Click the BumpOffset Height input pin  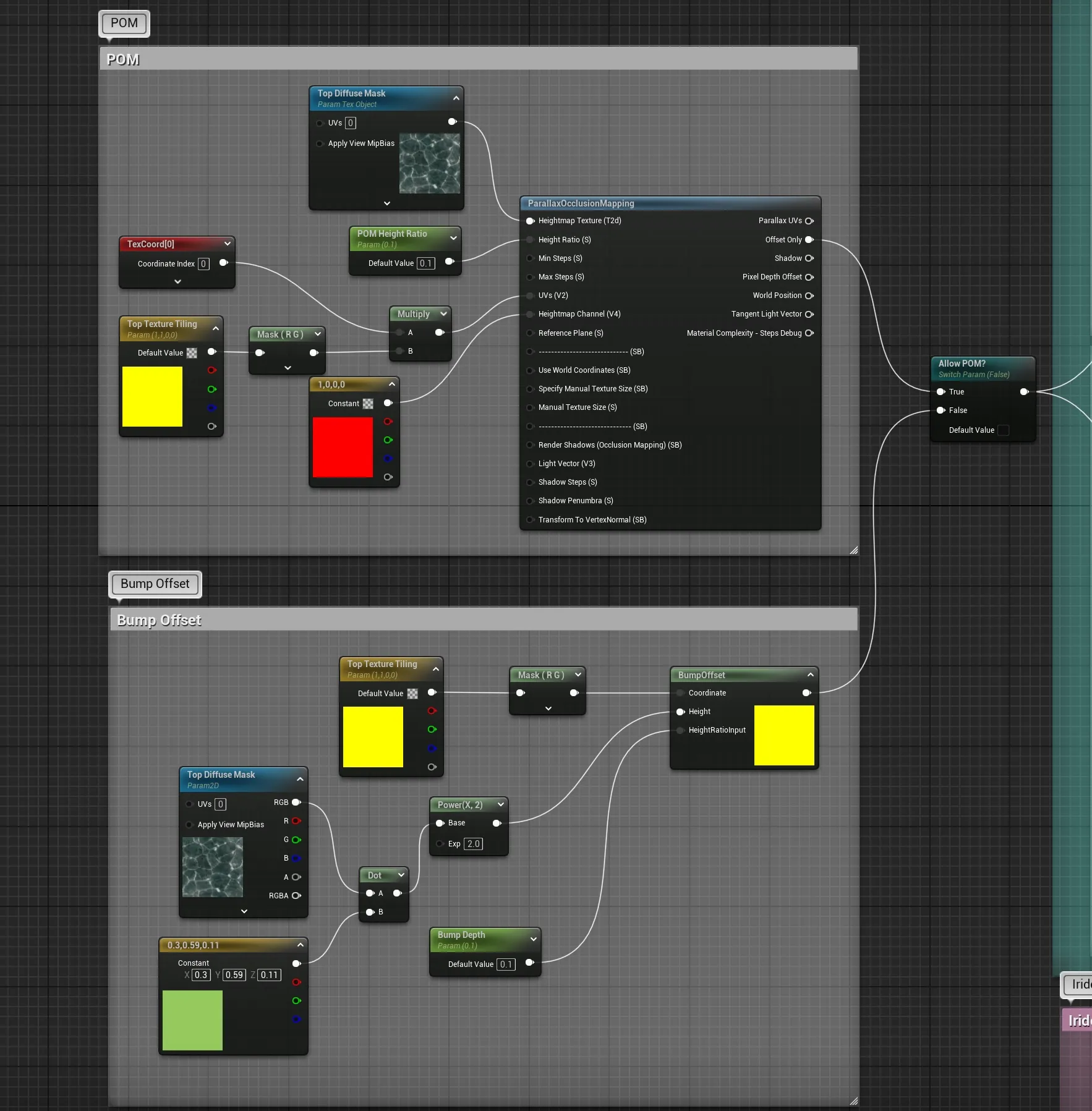point(681,712)
